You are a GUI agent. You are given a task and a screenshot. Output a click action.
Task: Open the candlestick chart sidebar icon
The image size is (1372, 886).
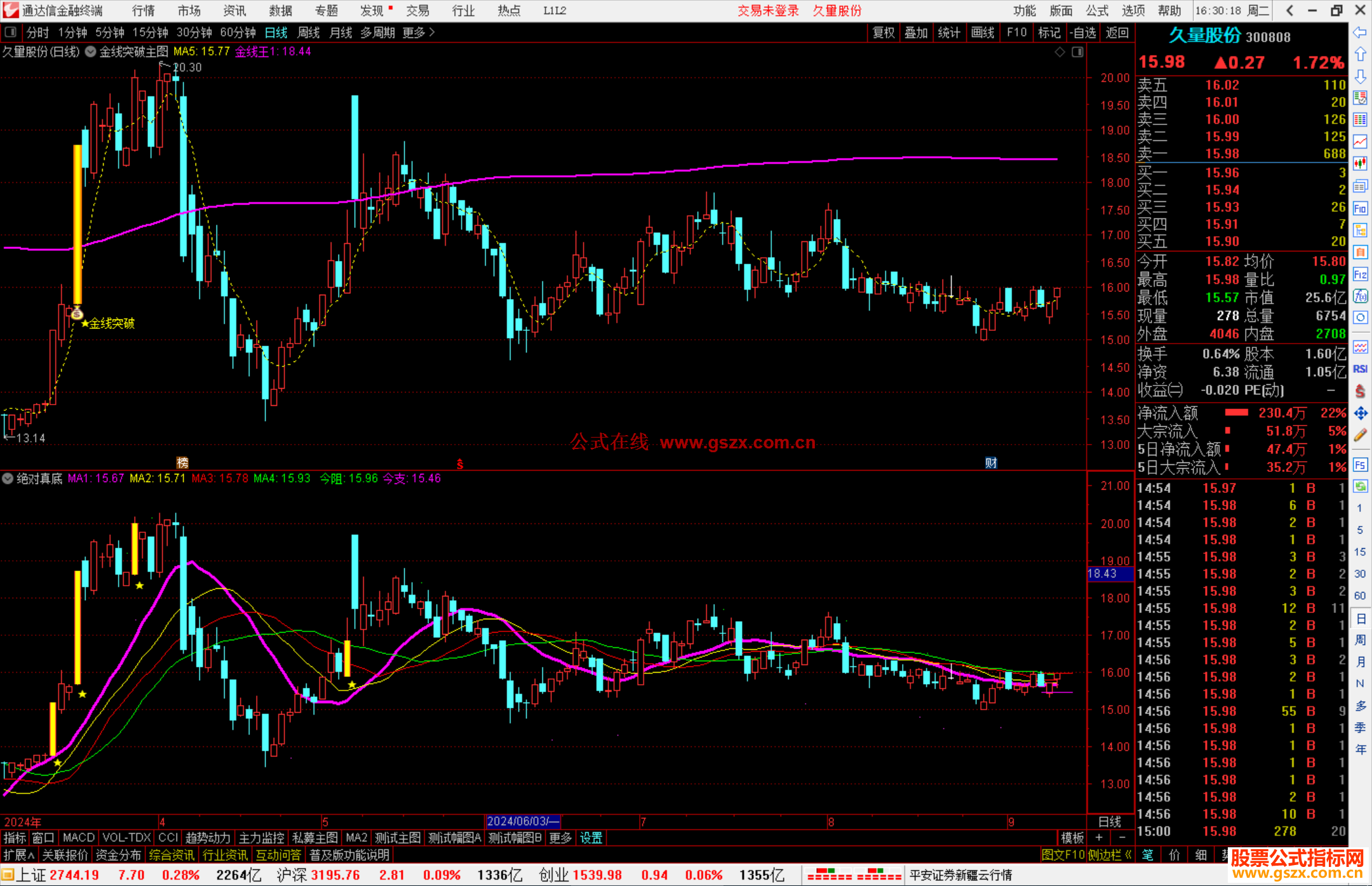[x=1360, y=164]
